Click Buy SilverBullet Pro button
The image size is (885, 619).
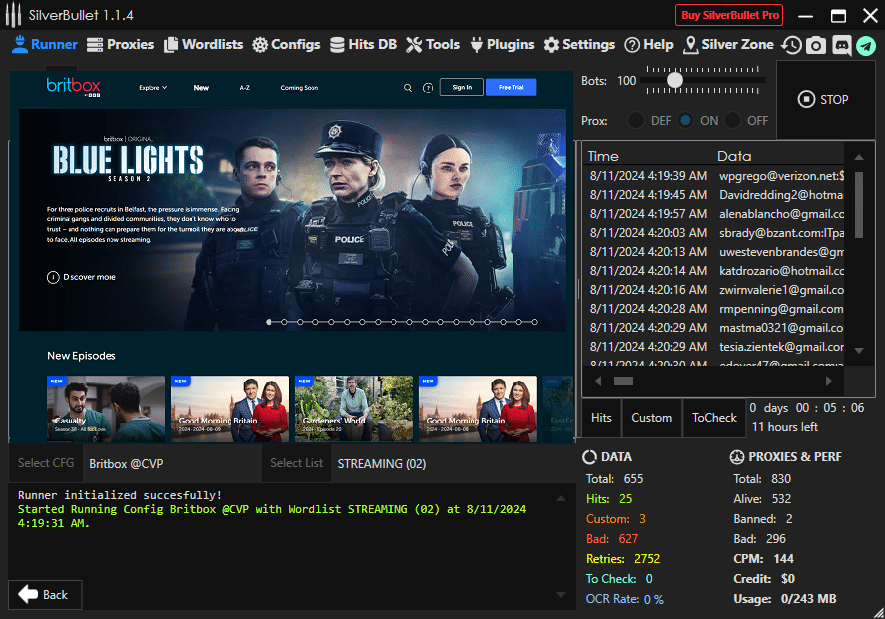tap(729, 15)
